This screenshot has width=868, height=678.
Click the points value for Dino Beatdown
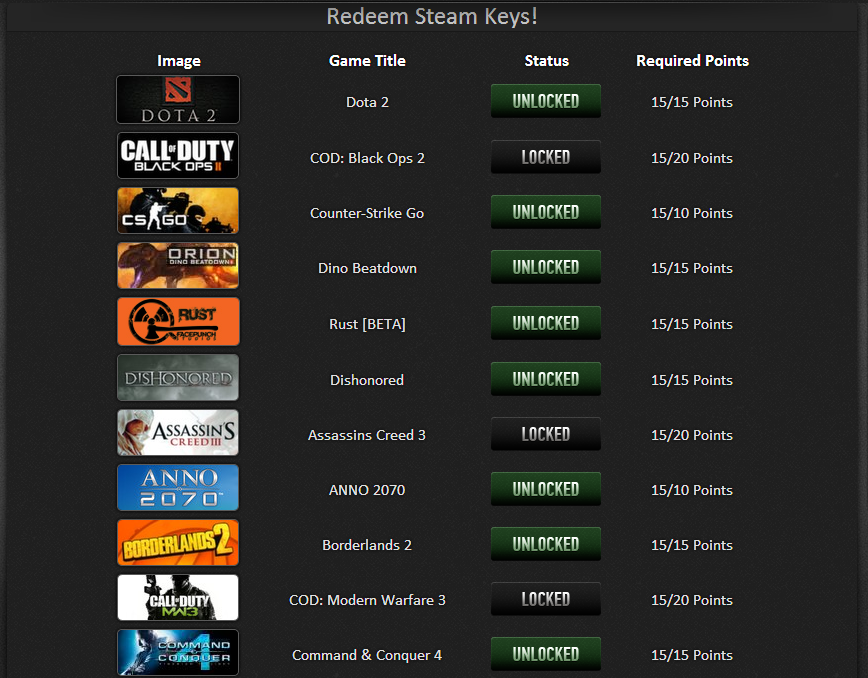click(692, 268)
